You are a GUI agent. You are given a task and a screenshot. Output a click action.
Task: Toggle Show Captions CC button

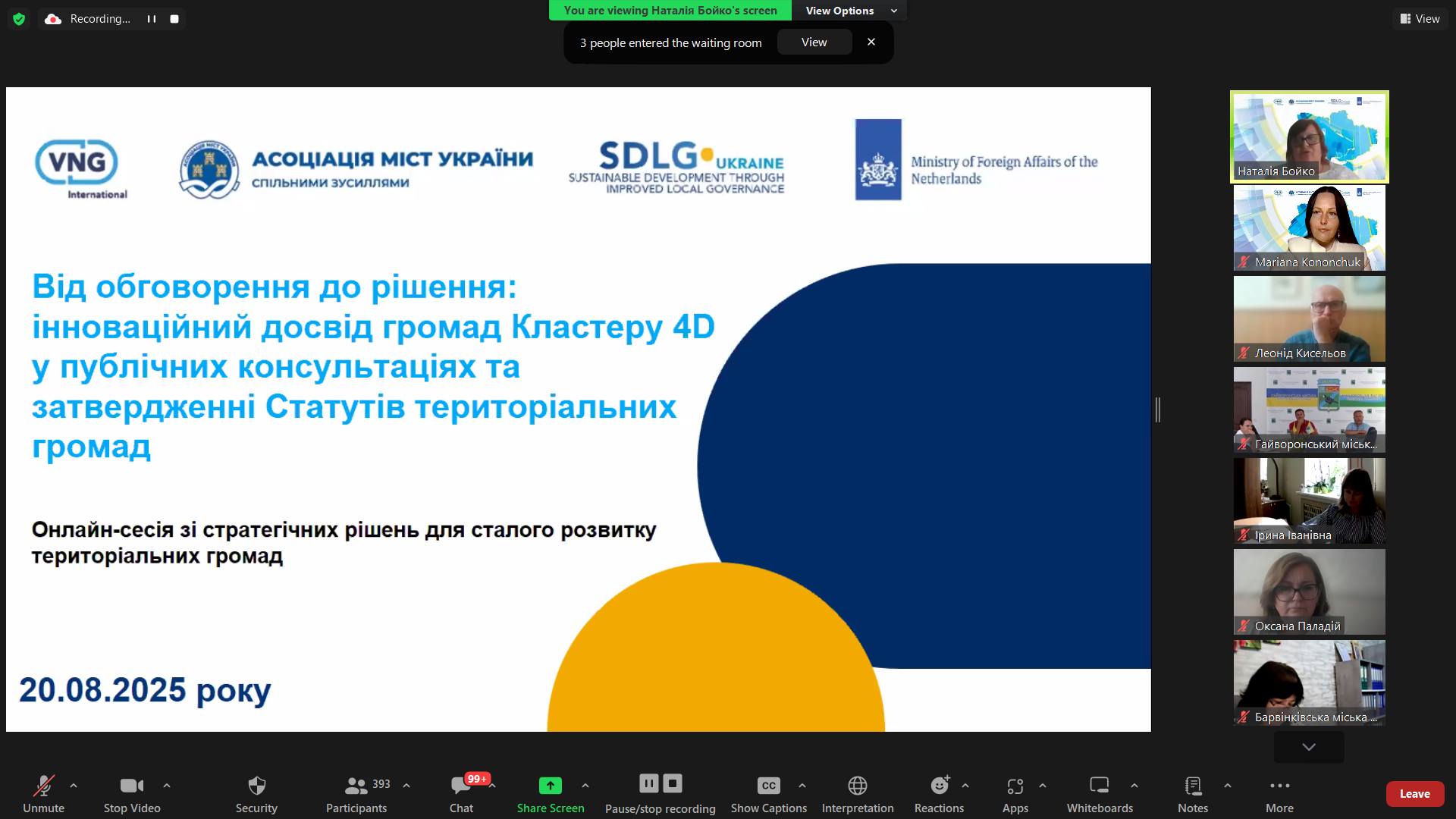(x=768, y=786)
